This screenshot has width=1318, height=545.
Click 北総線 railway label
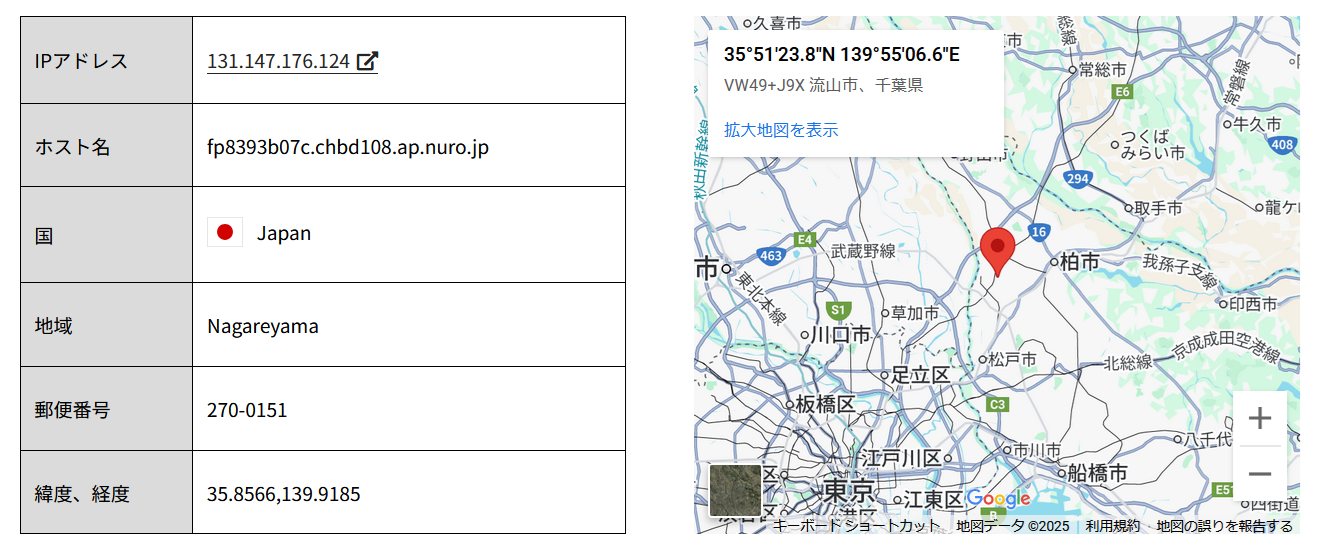(x=1128, y=362)
